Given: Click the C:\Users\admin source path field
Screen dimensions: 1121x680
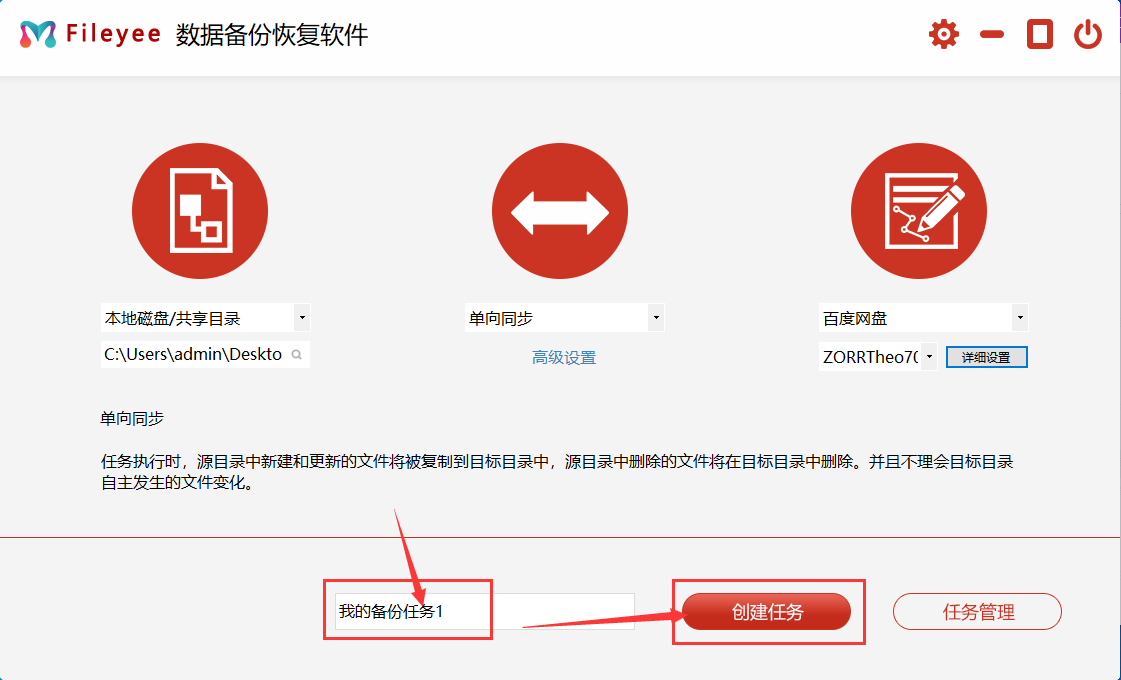Looking at the screenshot, I should [x=193, y=355].
